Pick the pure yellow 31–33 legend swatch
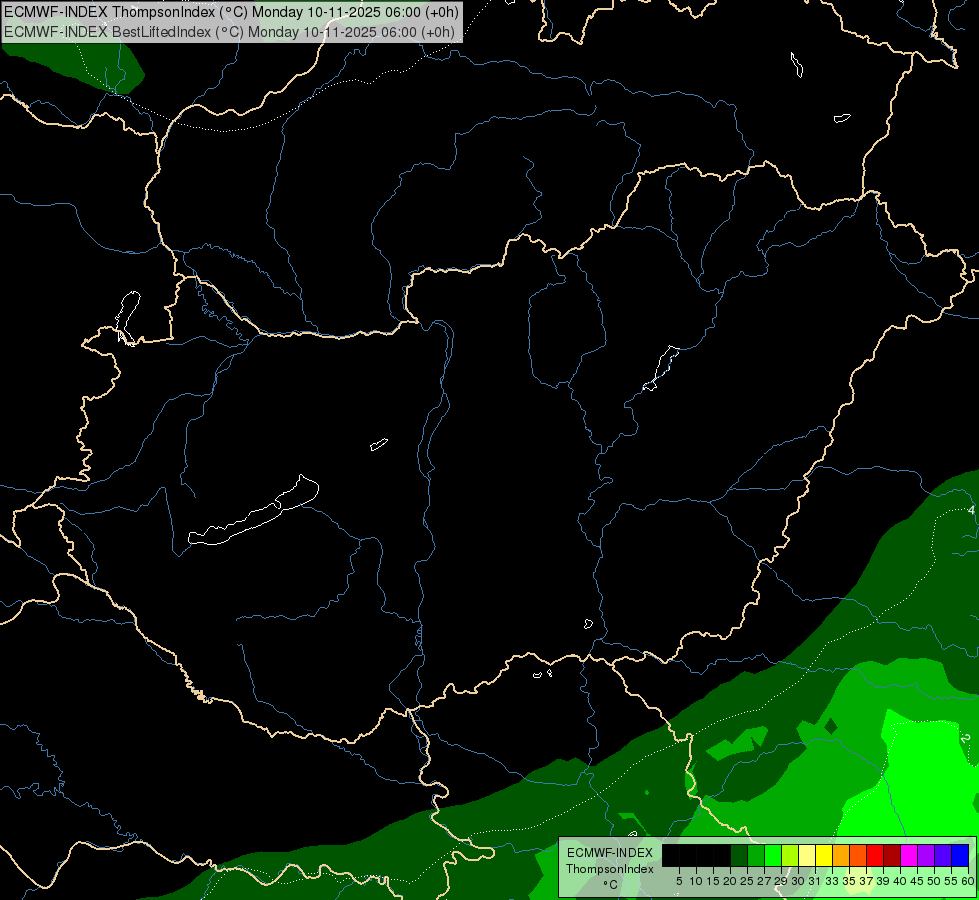The width and height of the screenshot is (979, 900). [824, 855]
